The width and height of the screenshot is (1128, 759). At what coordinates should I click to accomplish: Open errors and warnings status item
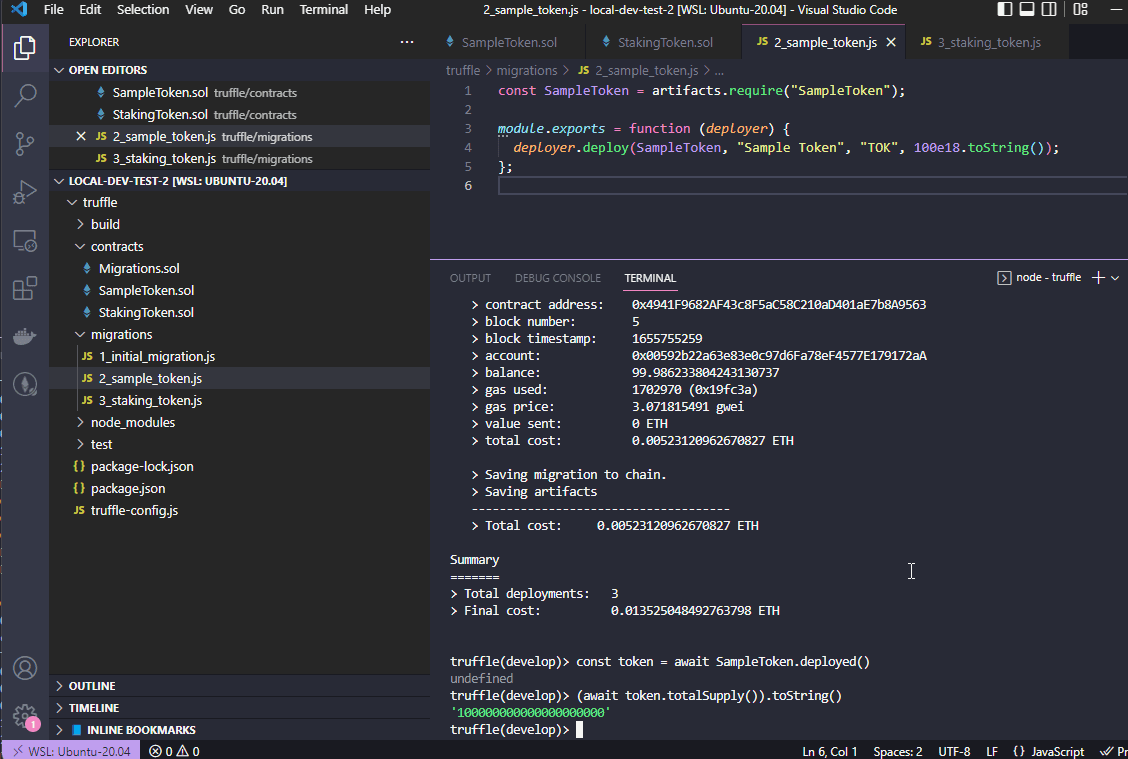coord(175,751)
